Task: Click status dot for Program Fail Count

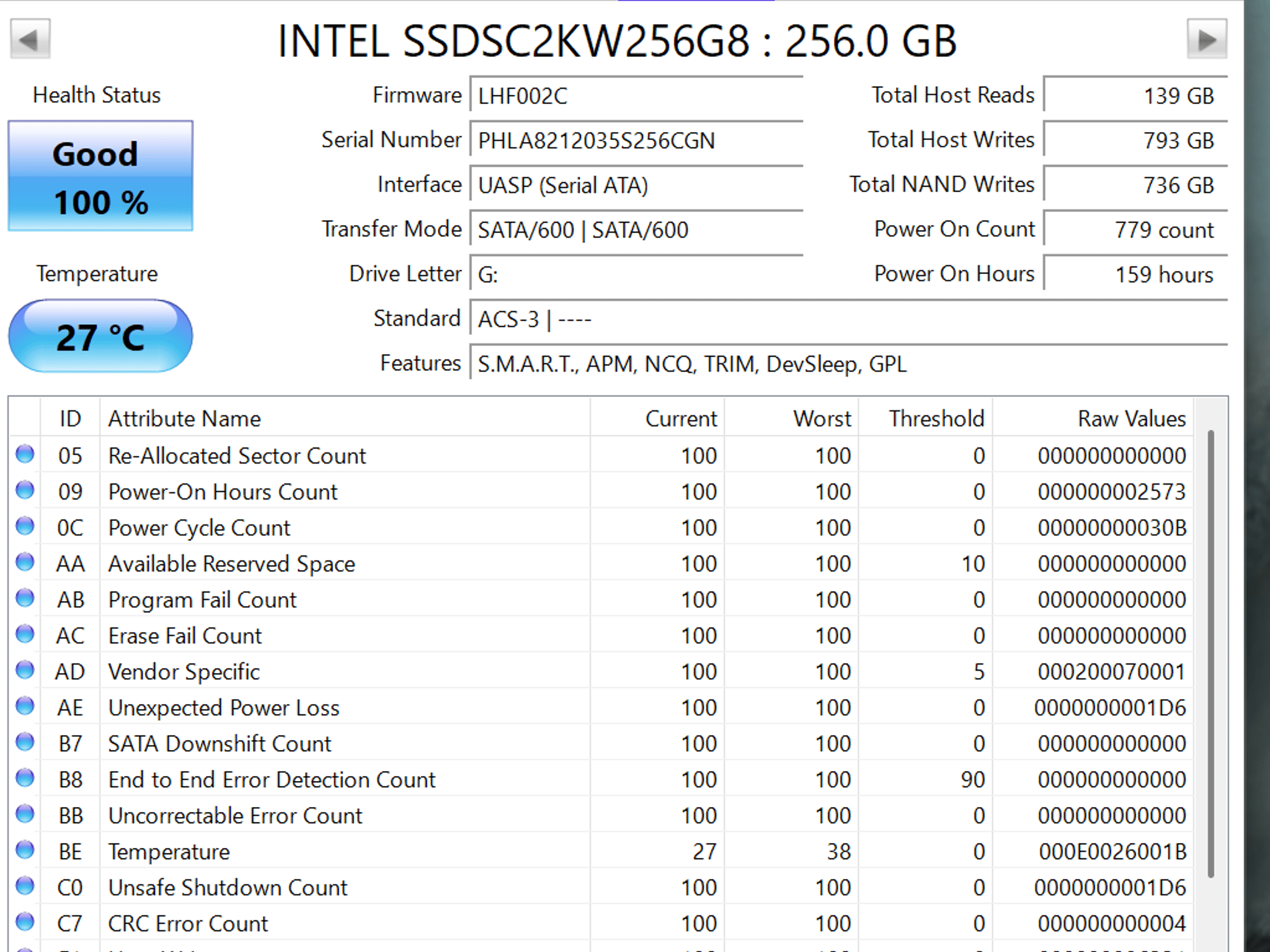Action: pyautogui.click(x=25, y=598)
